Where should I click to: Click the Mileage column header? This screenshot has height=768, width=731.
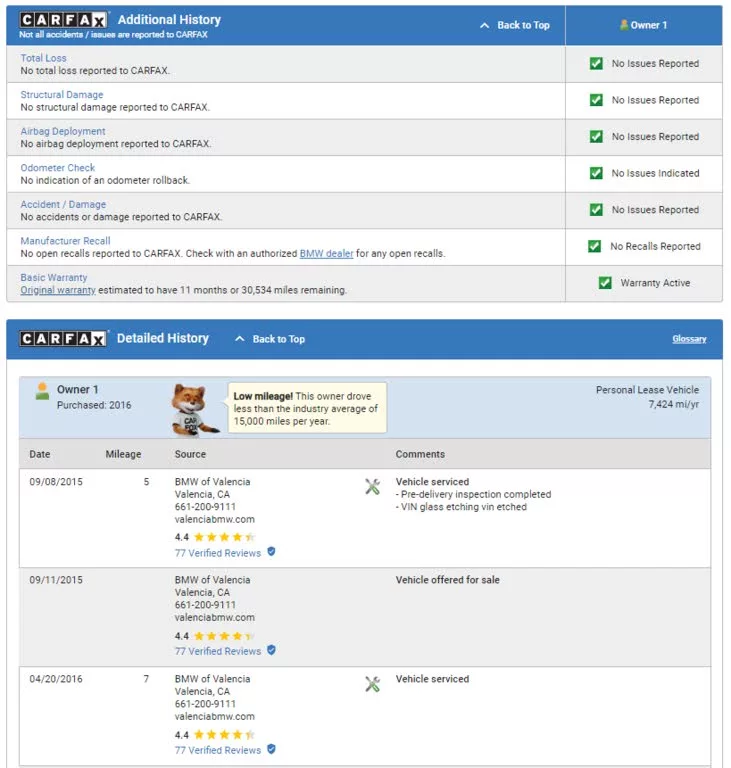pyautogui.click(x=123, y=454)
